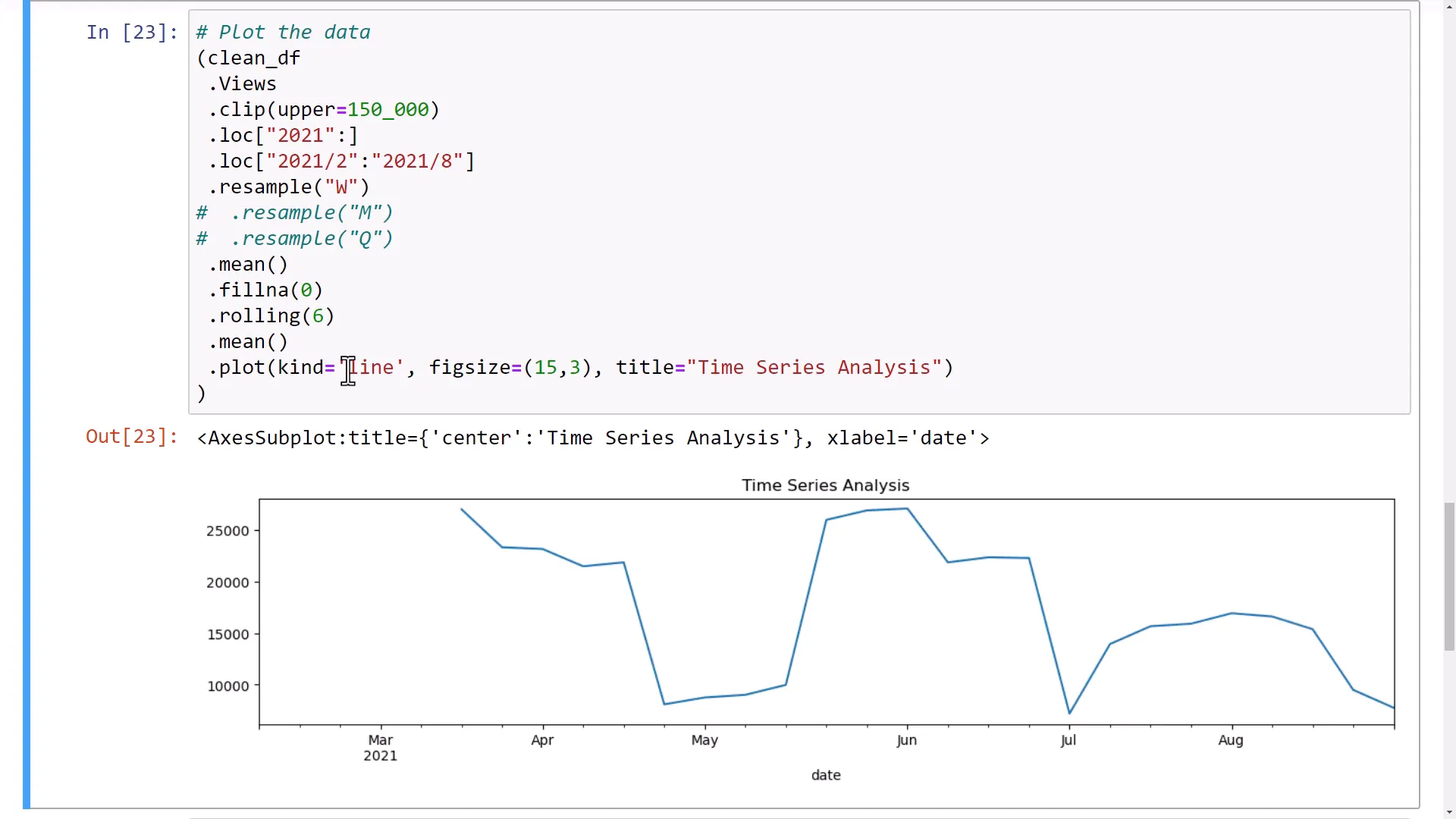The image size is (1456, 819).
Task: Click the scroll up arrow
Action: pyautogui.click(x=1449, y=7)
